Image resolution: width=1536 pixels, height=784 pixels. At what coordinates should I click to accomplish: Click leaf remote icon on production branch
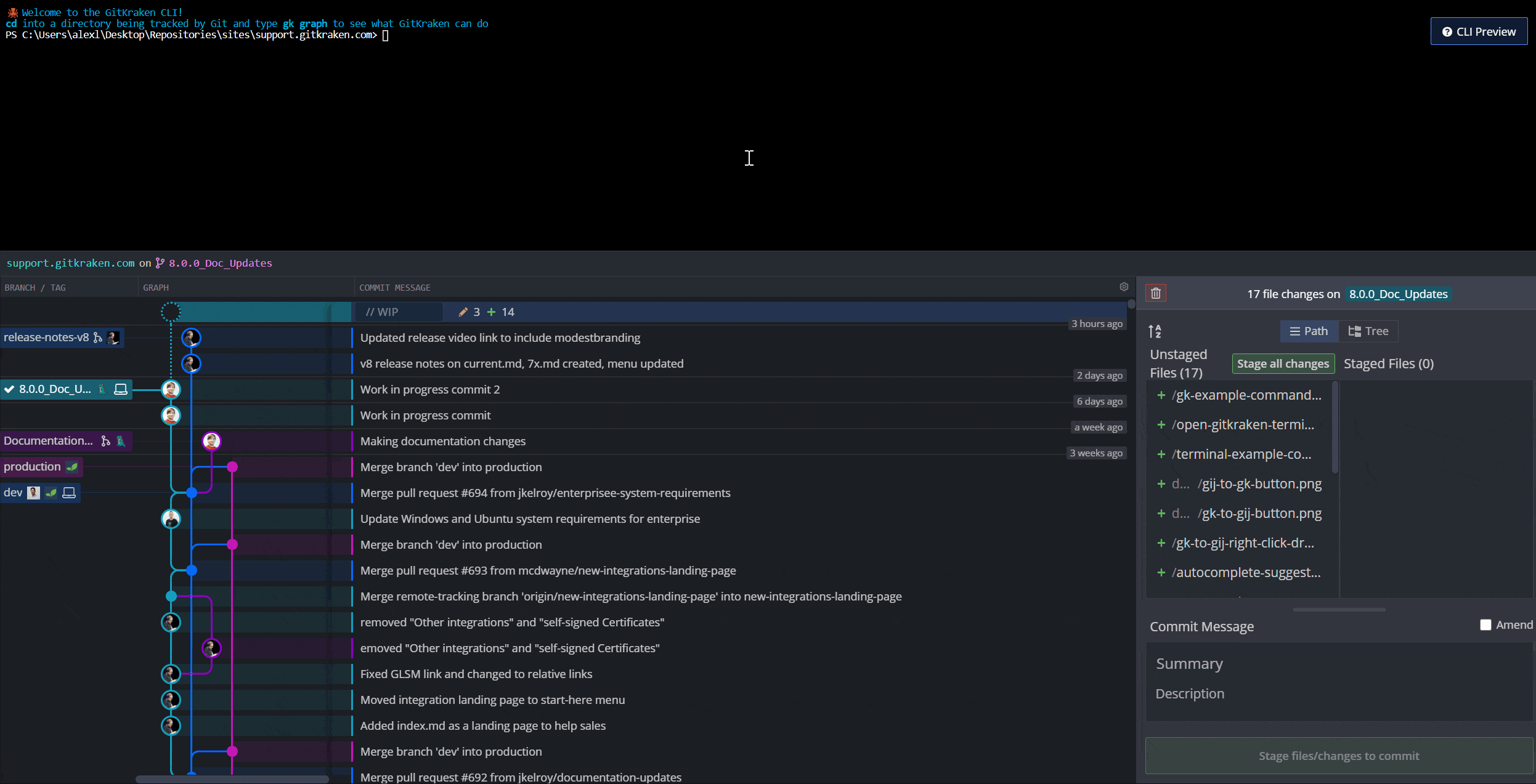72,467
